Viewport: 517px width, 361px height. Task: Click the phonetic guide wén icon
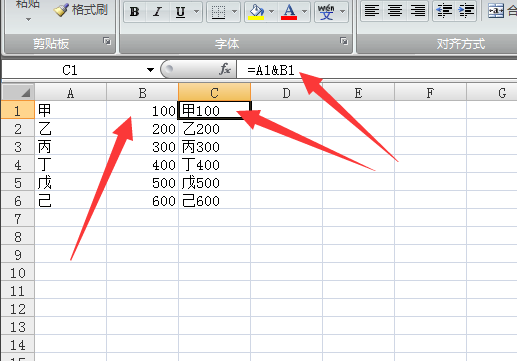pos(326,12)
